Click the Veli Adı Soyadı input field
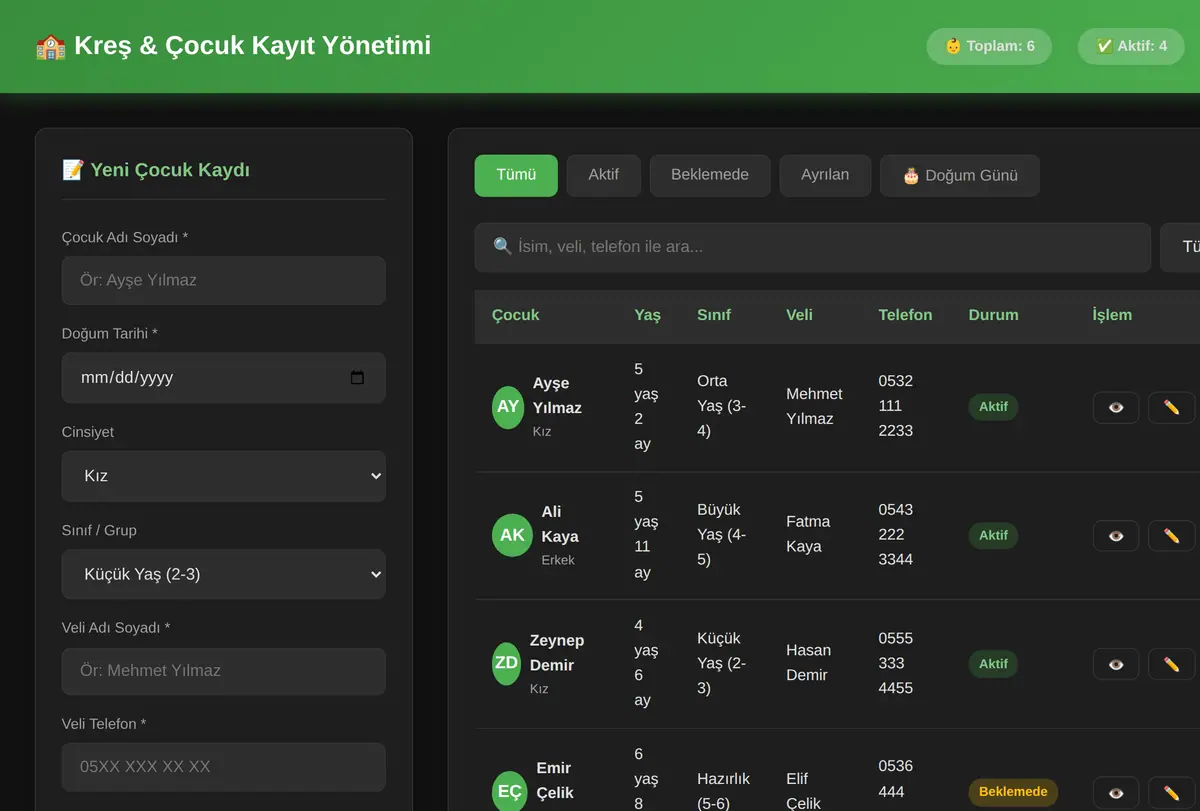The image size is (1200, 811). tap(224, 671)
